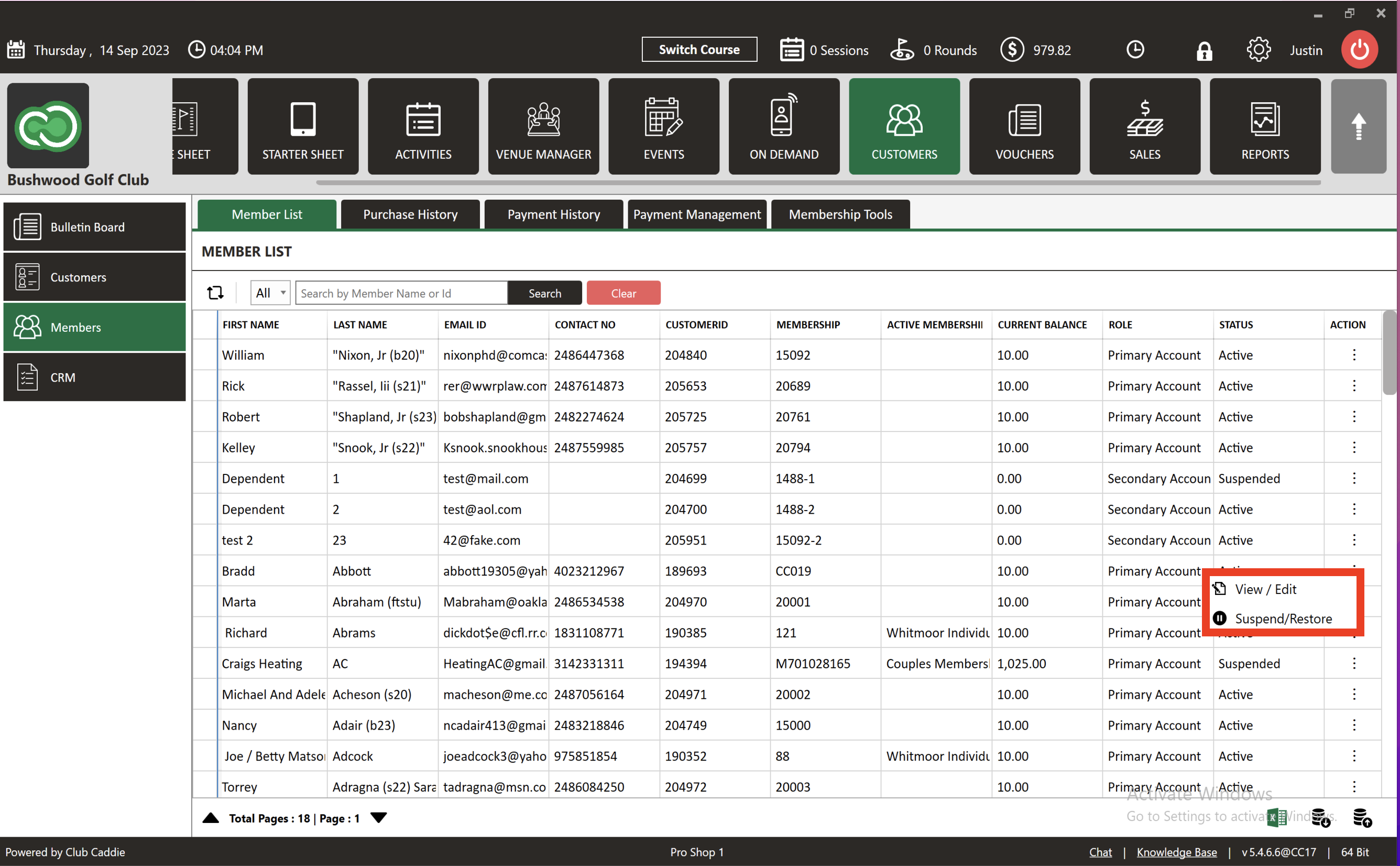
Task: Open the Knowledge Base link
Action: tap(1176, 852)
